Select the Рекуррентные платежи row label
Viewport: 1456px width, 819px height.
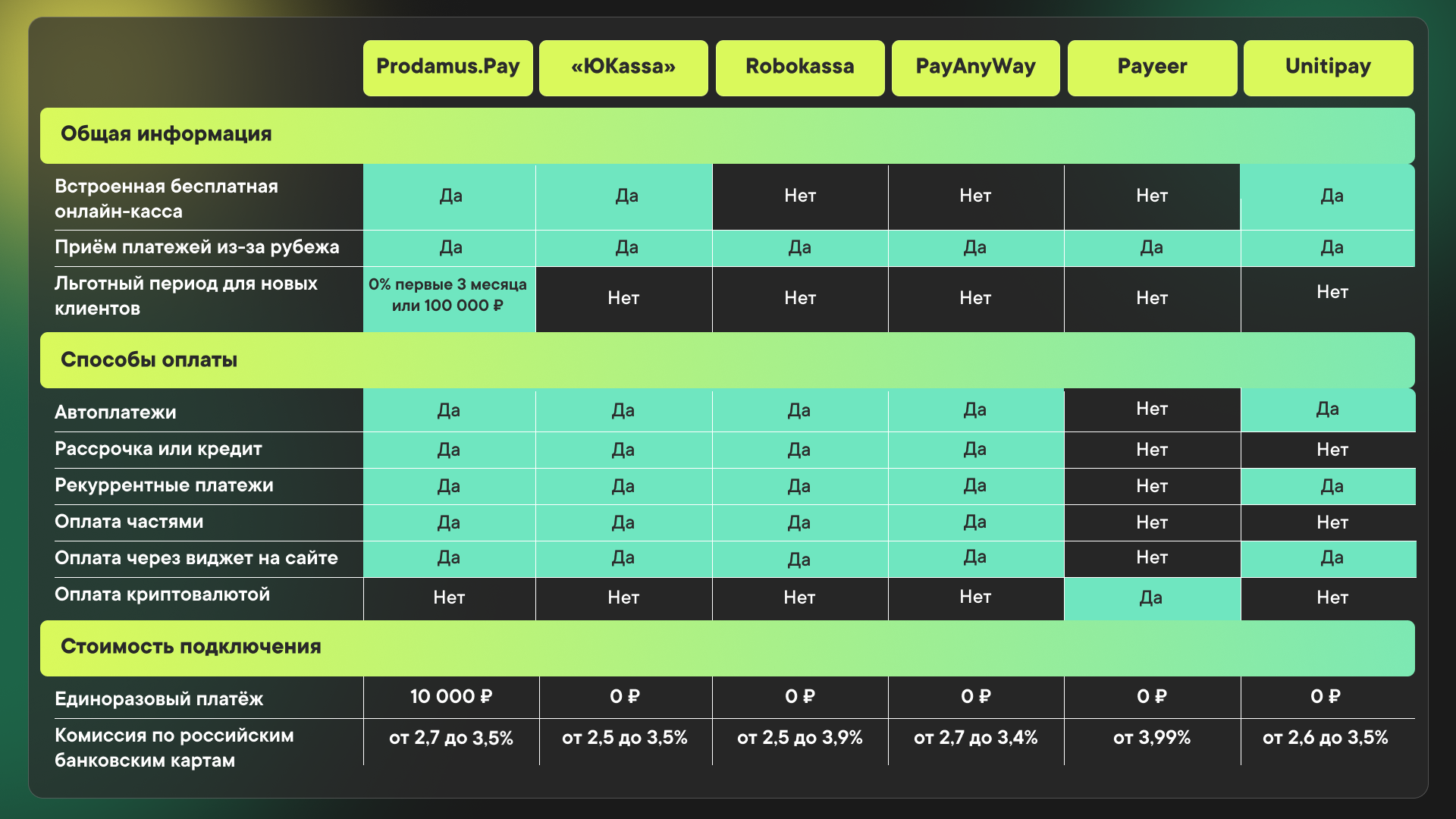point(164,485)
